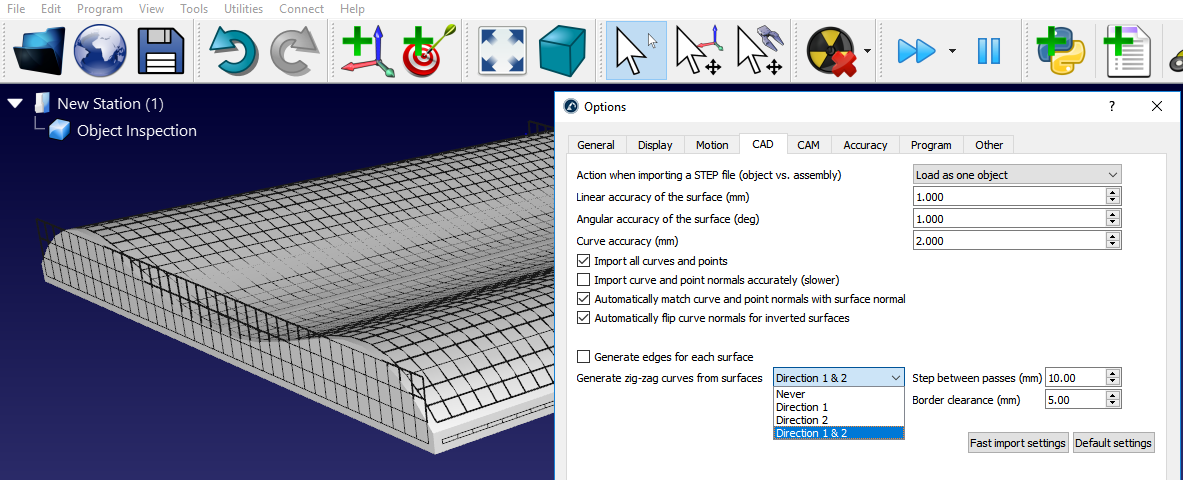Click the check collisions radiation icon
Image resolution: width=1183 pixels, height=480 pixels.
coord(830,50)
